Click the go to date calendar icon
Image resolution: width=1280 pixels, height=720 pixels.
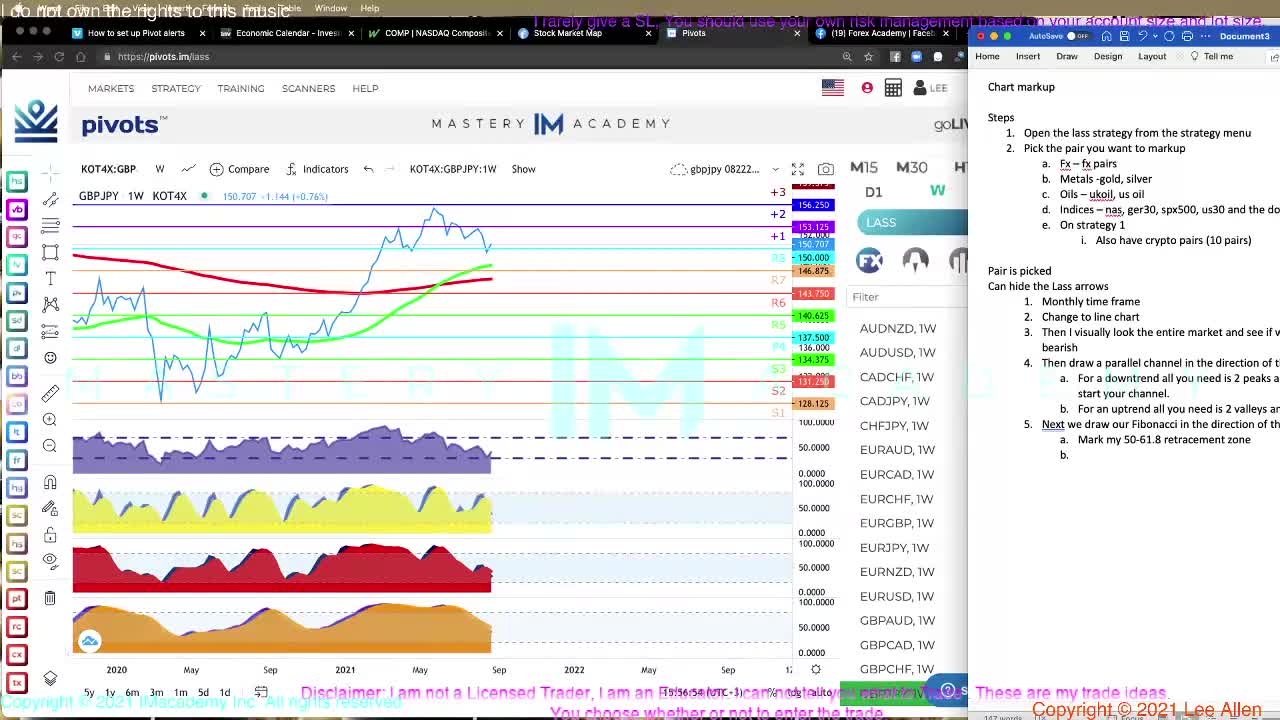[x=261, y=692]
